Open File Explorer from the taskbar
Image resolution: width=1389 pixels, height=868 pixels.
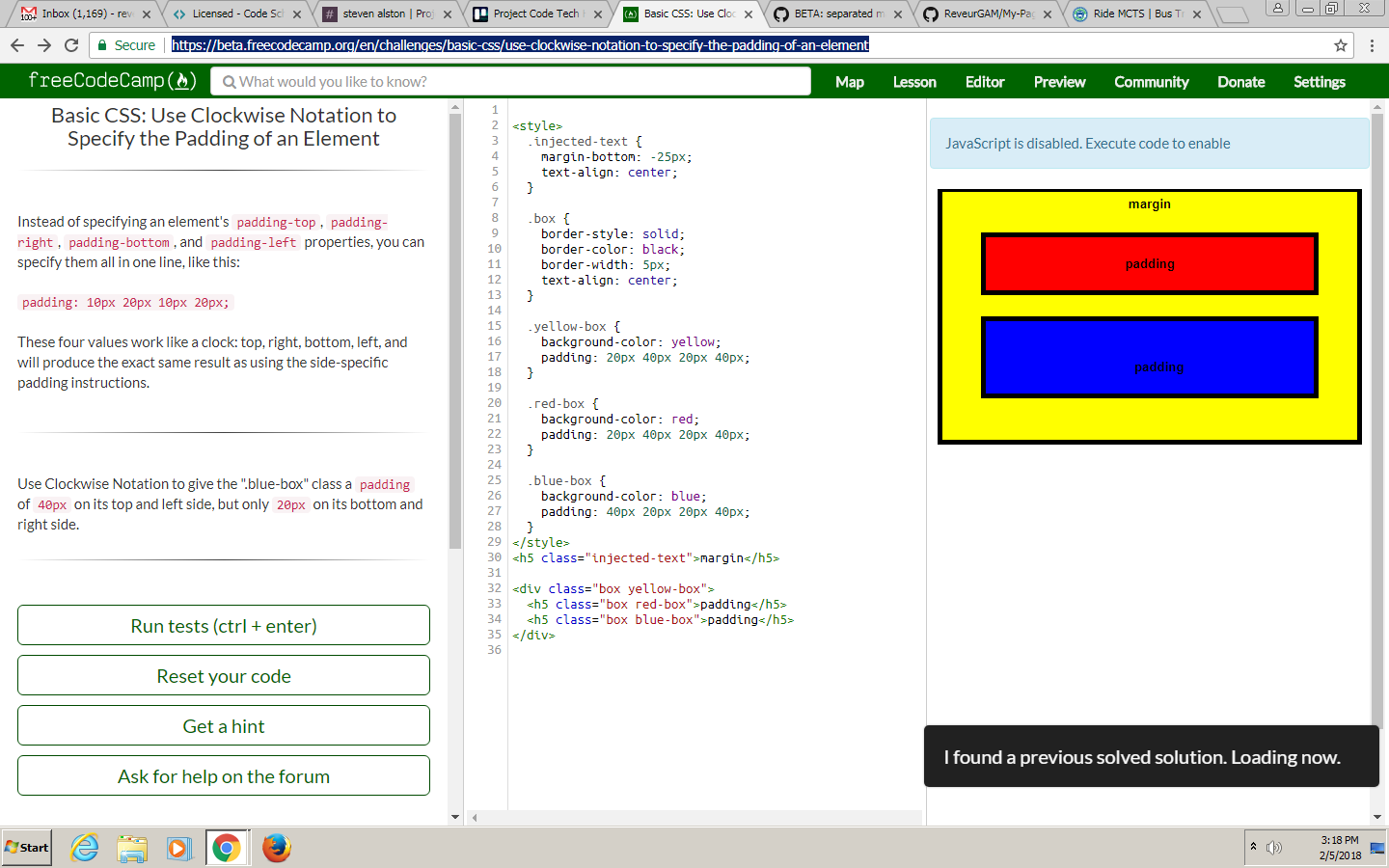[x=132, y=848]
